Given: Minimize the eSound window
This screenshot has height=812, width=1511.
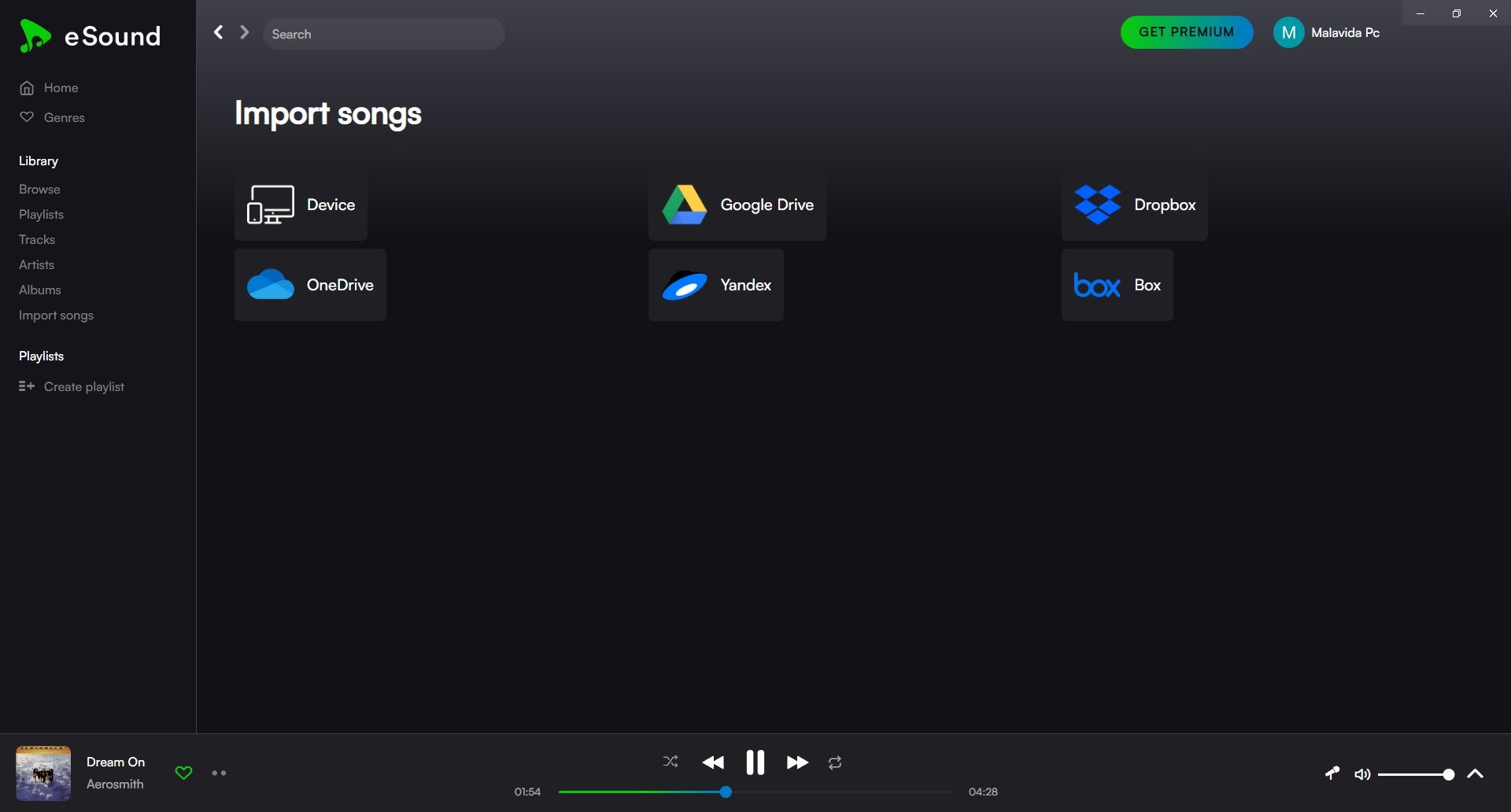Looking at the screenshot, I should (1420, 13).
